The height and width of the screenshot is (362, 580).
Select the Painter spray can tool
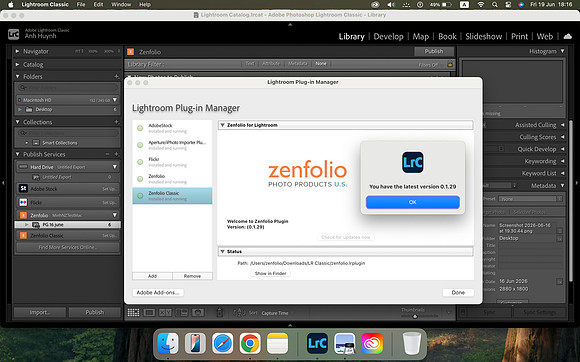[219, 312]
